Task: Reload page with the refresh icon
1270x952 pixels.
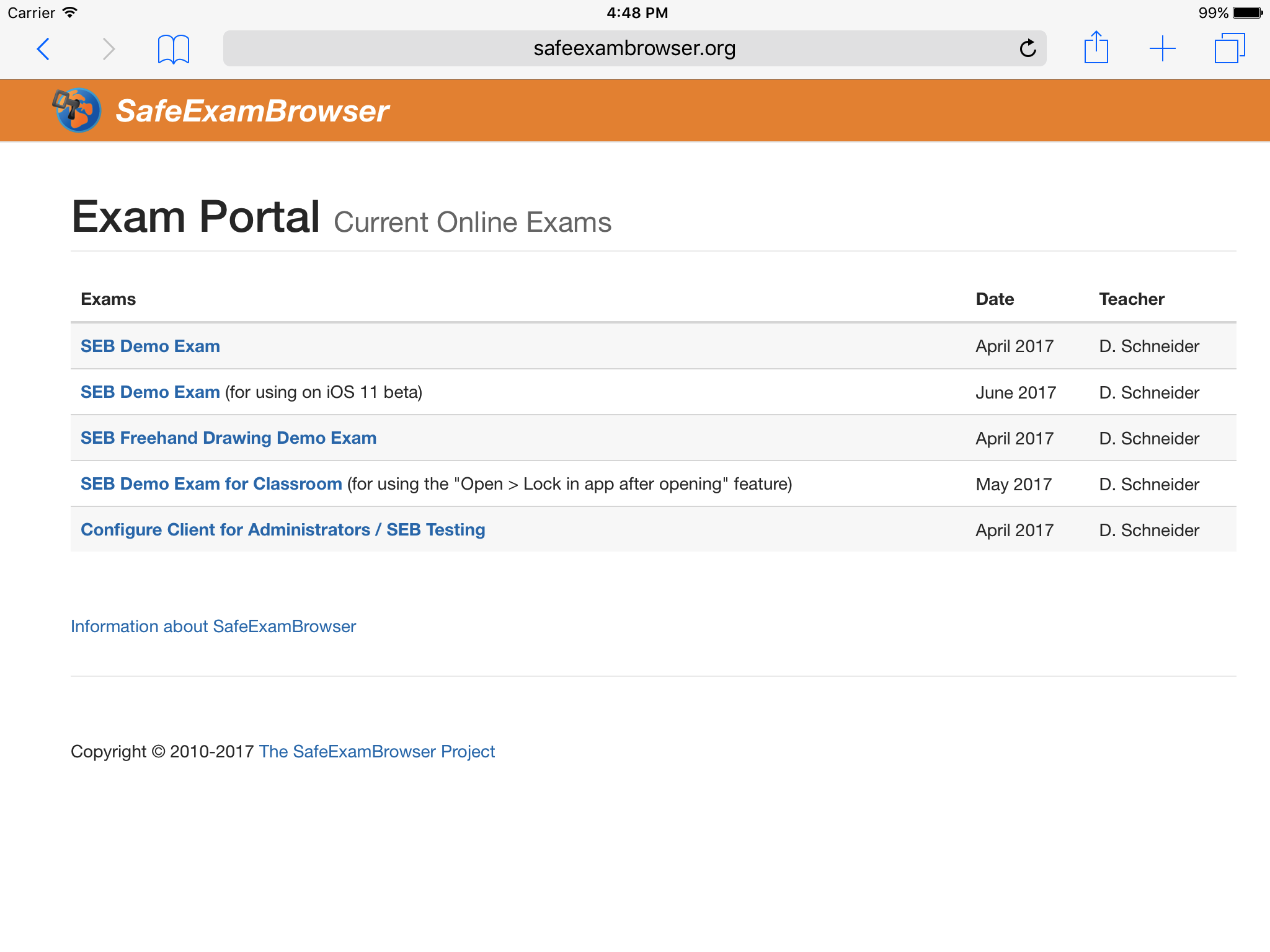Action: [1028, 48]
